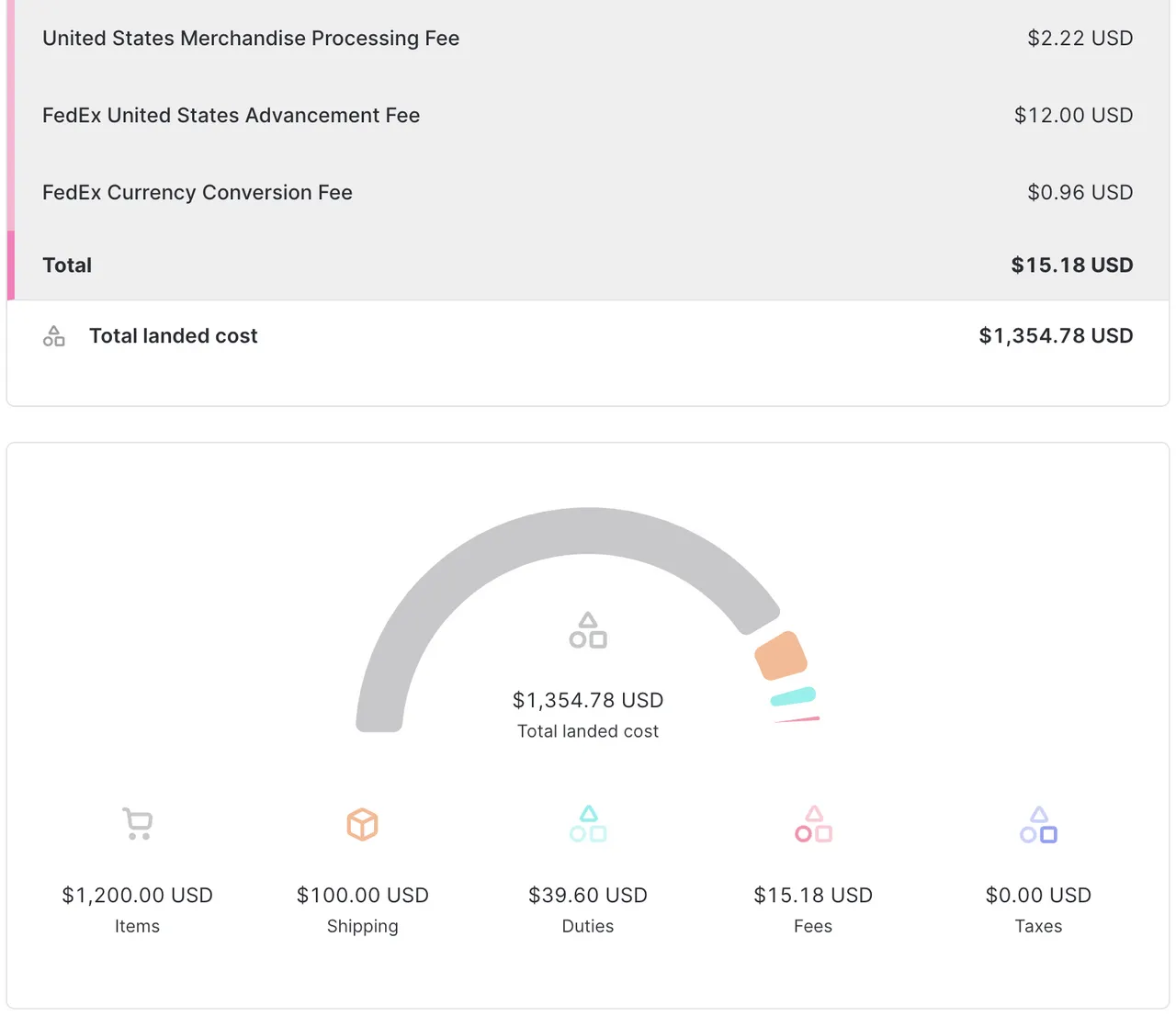Click the teal Duties icon

coord(587,823)
